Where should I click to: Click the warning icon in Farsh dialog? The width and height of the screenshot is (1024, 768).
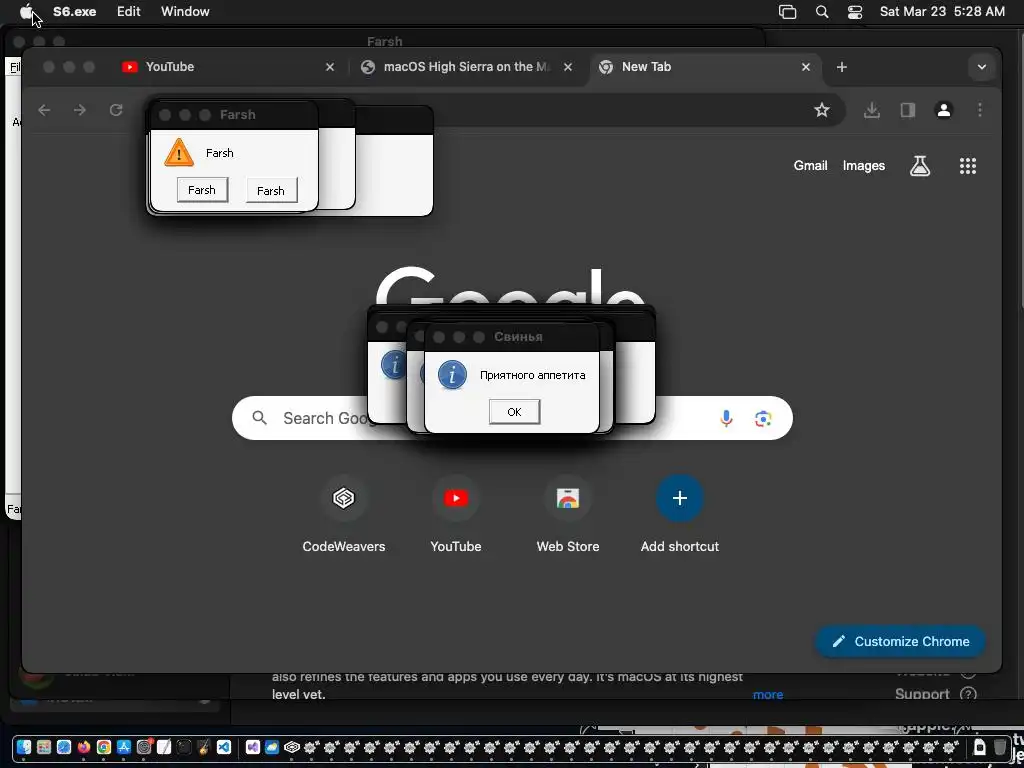(x=179, y=153)
